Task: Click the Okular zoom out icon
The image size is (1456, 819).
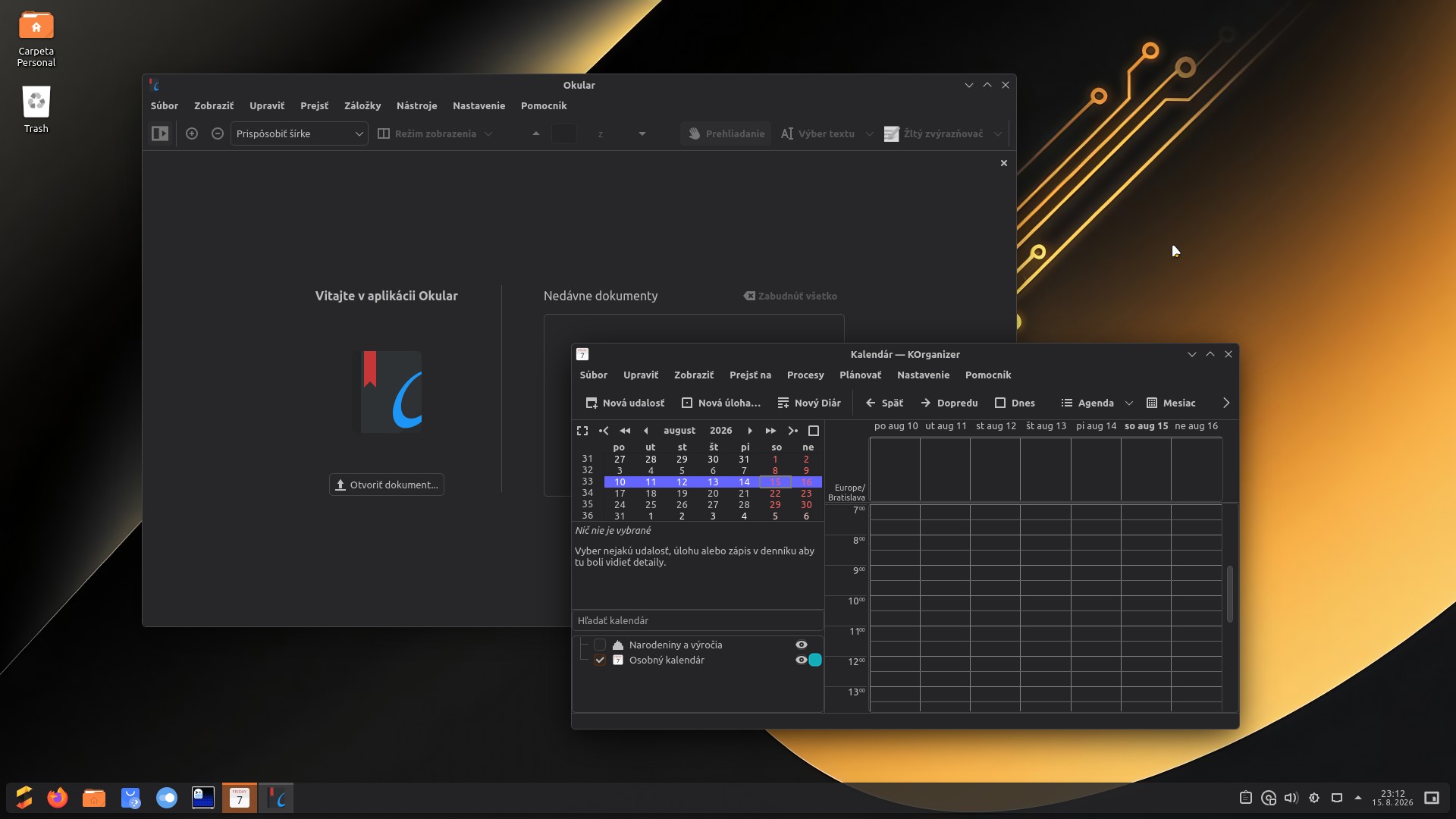Action: click(x=218, y=134)
